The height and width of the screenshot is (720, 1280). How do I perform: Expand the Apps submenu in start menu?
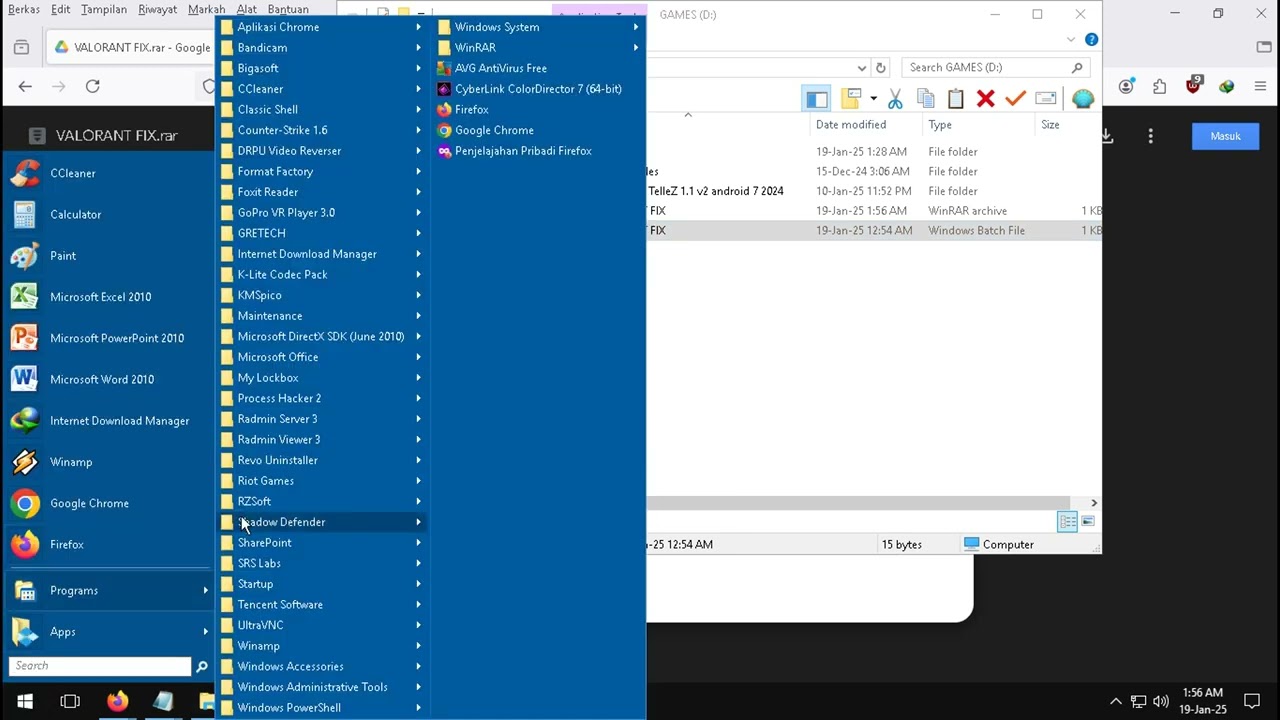107,632
